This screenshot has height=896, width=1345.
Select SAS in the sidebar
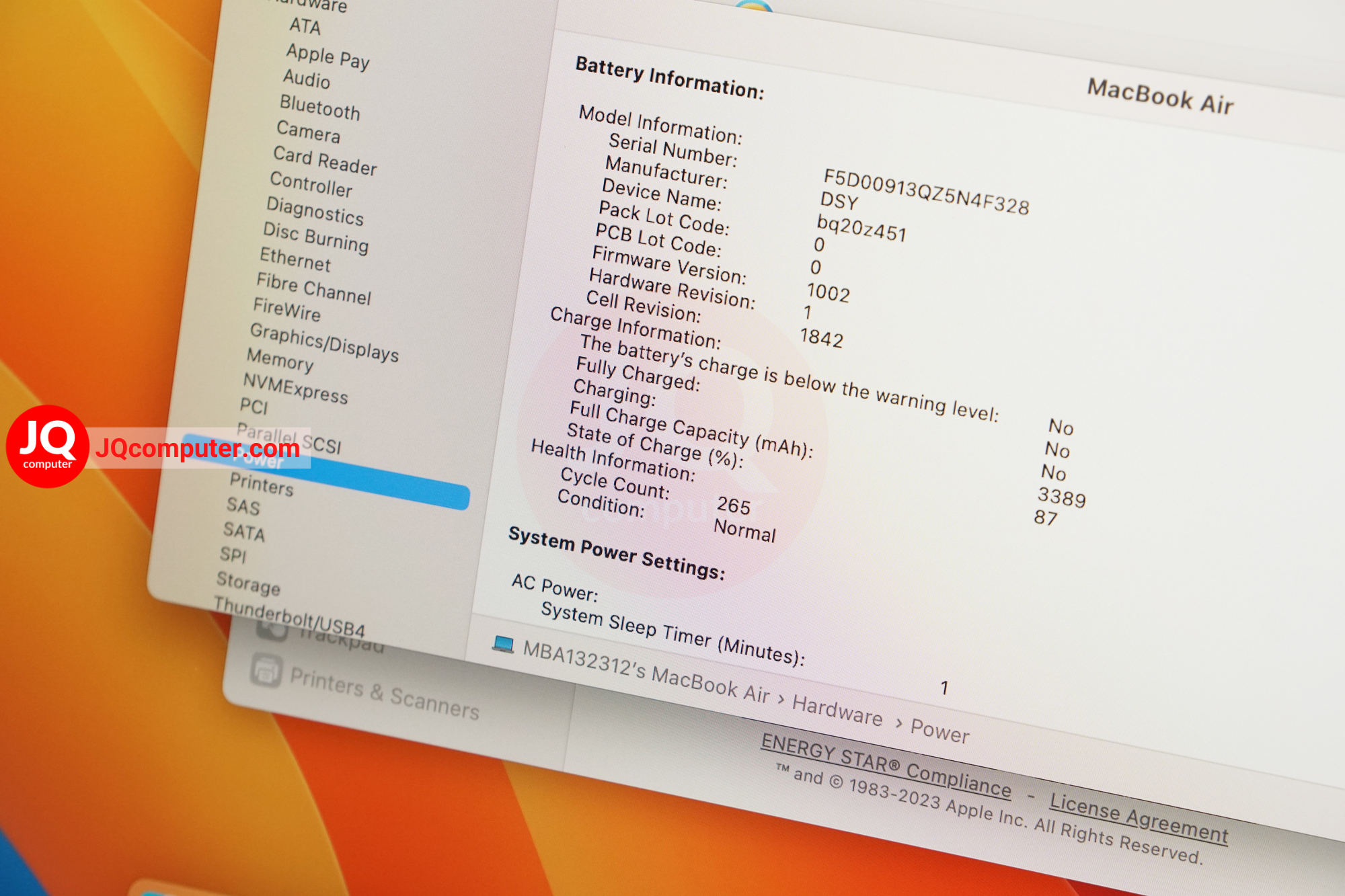(243, 505)
